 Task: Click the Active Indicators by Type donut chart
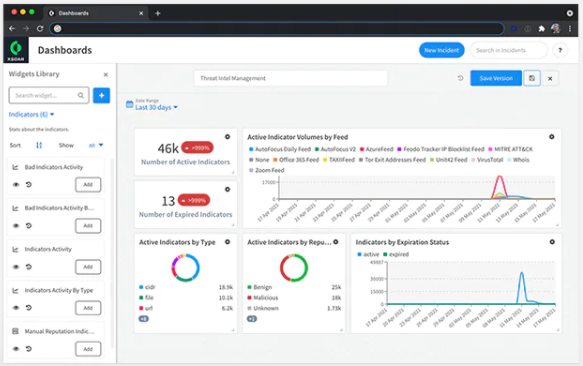tap(186, 267)
